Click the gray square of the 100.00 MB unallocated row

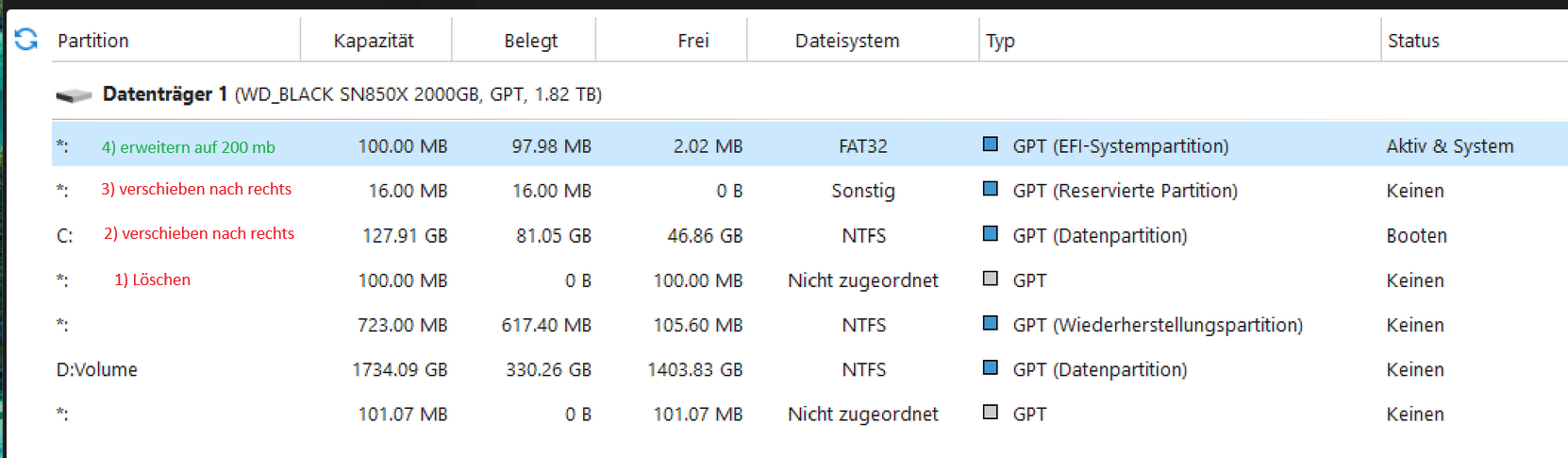click(x=990, y=279)
